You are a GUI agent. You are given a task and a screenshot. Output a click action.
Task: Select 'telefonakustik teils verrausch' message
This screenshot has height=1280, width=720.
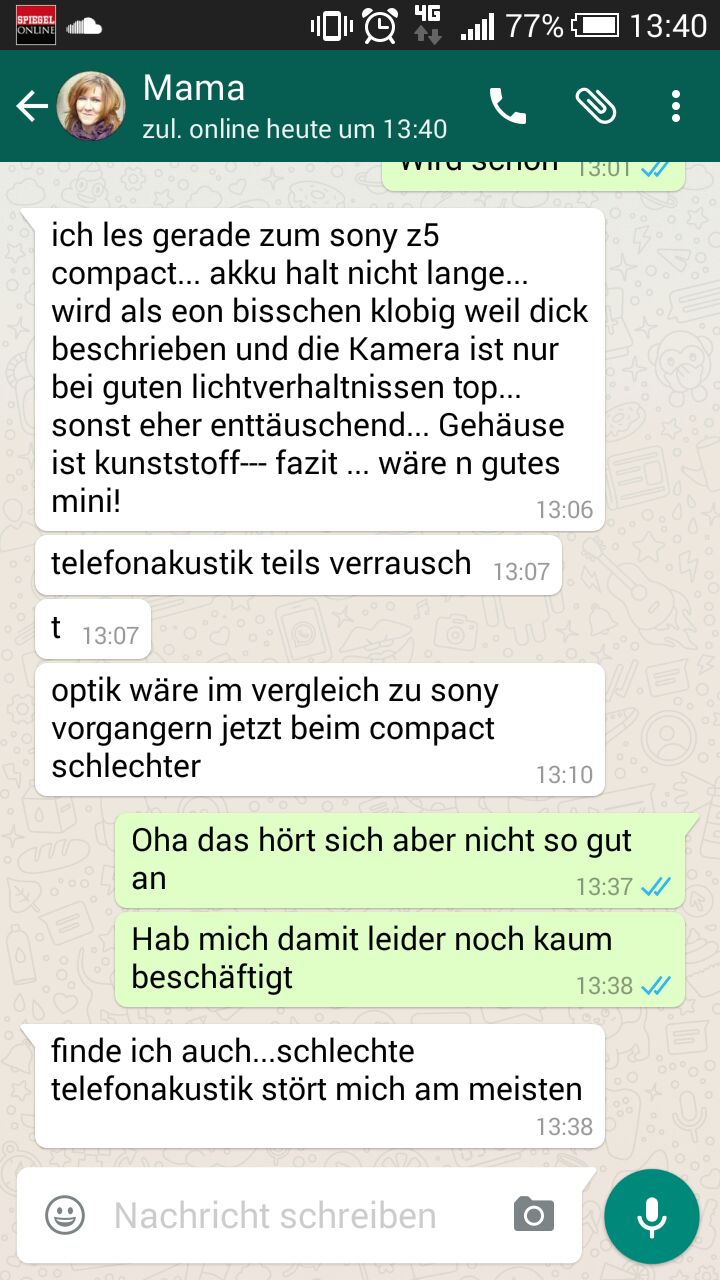298,565
